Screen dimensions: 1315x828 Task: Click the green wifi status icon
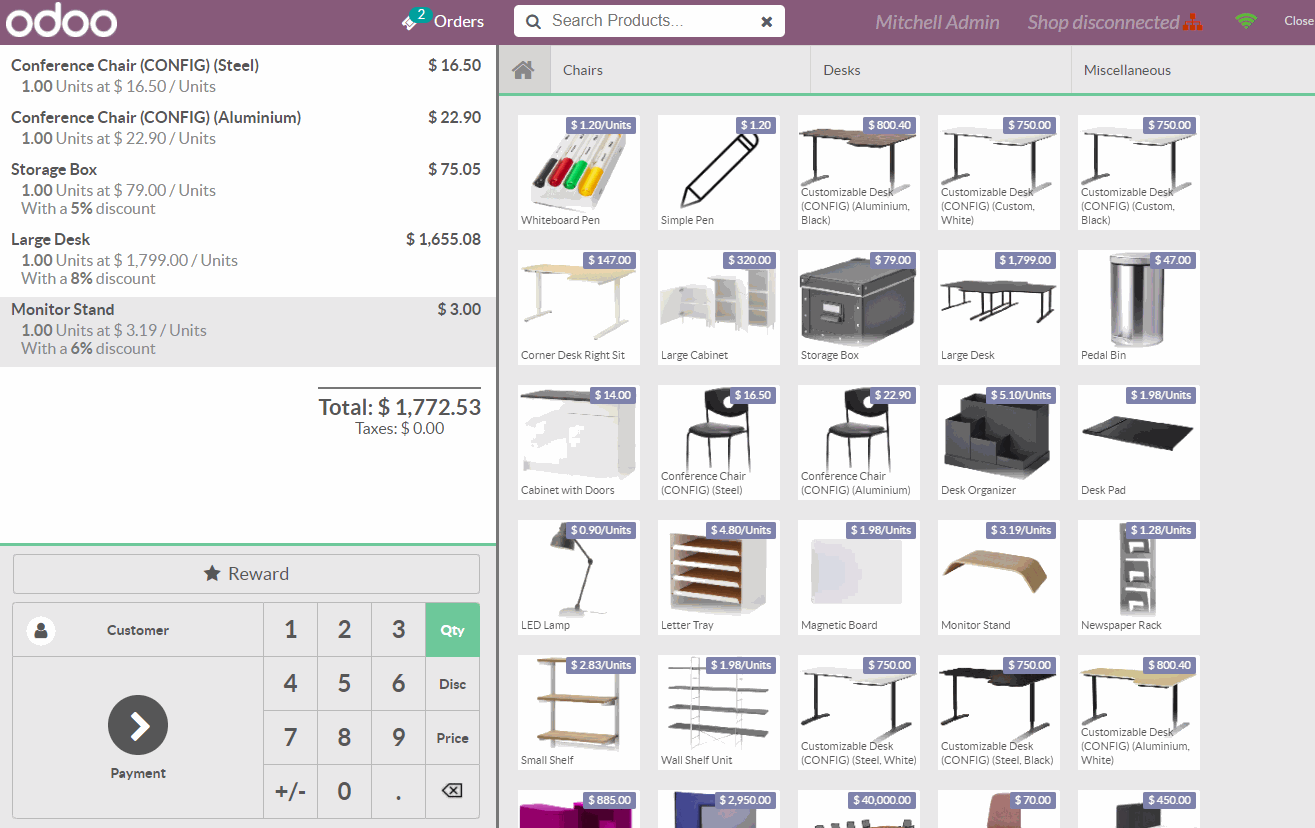point(1246,20)
